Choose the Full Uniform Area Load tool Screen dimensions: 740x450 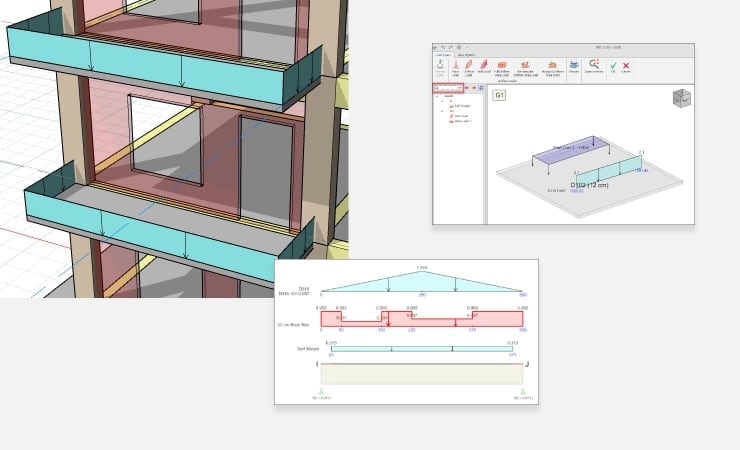(x=502, y=68)
